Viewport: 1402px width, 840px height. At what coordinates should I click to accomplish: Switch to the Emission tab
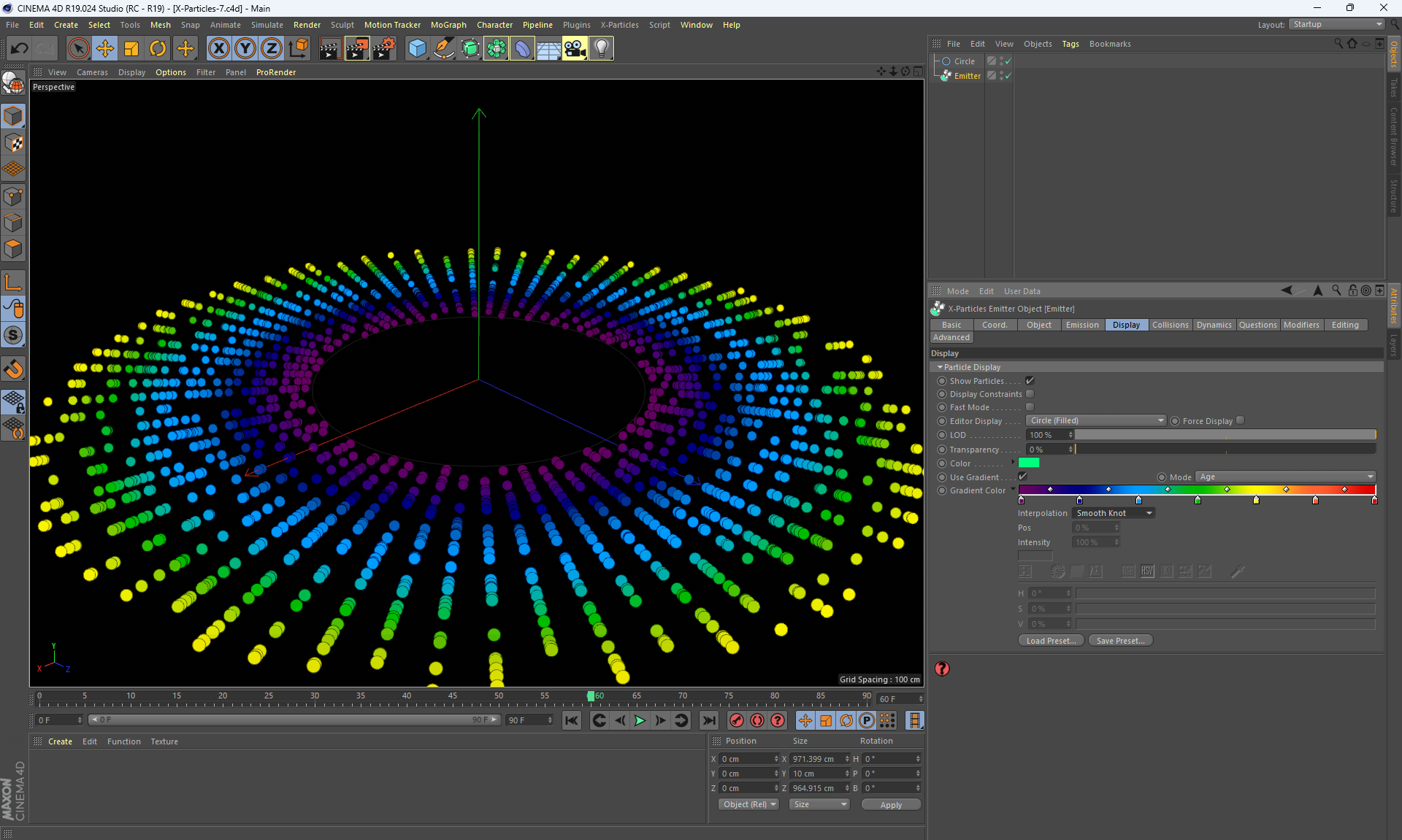1081,325
